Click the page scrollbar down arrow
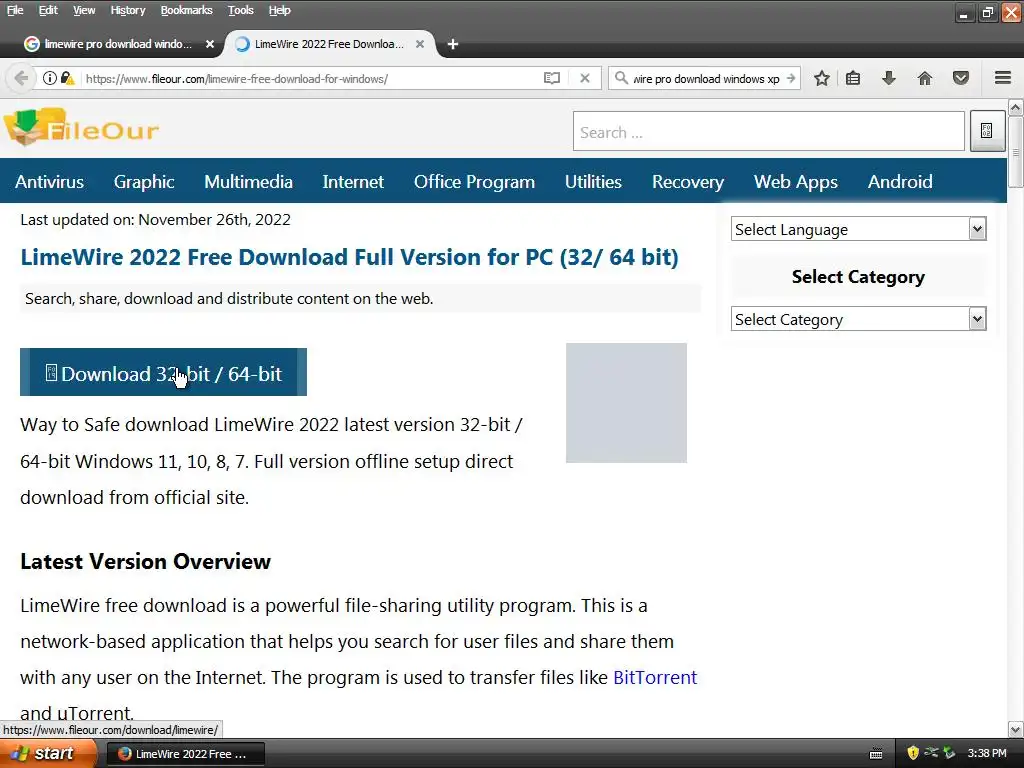 pos(1016,729)
